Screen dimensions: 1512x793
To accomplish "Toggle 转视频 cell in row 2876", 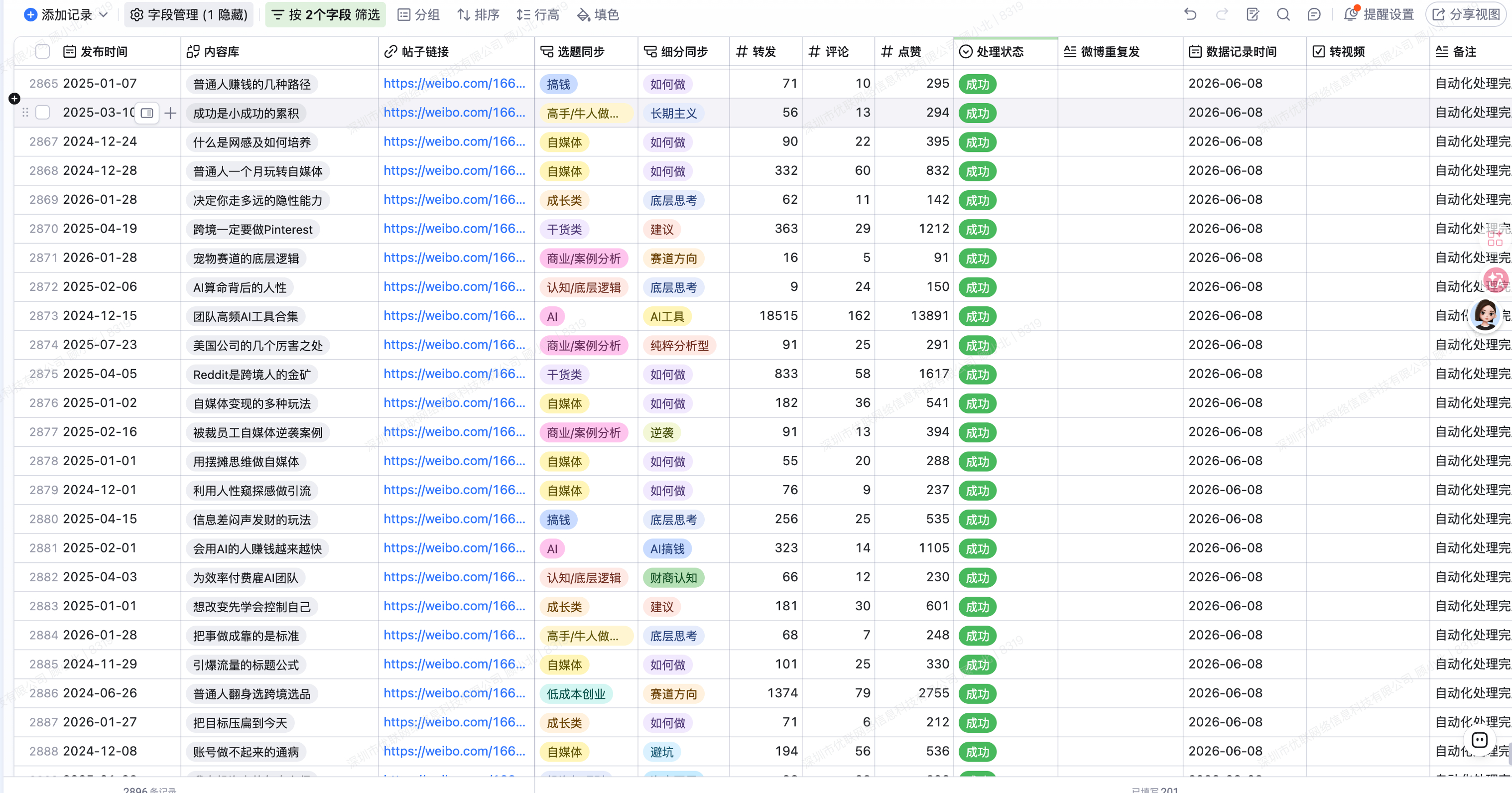I will tap(1368, 403).
